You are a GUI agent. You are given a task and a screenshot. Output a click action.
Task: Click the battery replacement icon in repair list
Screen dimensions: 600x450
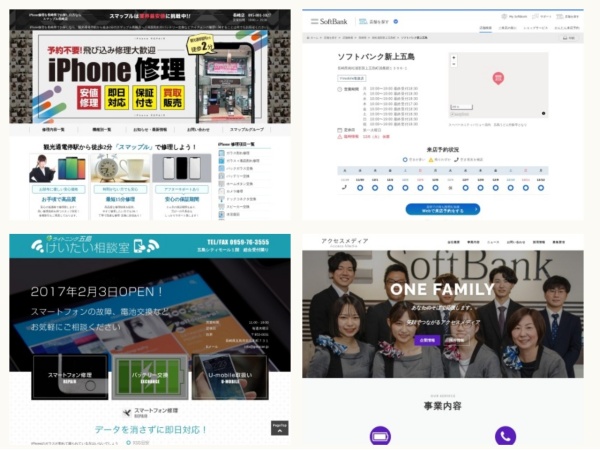coord(221,176)
